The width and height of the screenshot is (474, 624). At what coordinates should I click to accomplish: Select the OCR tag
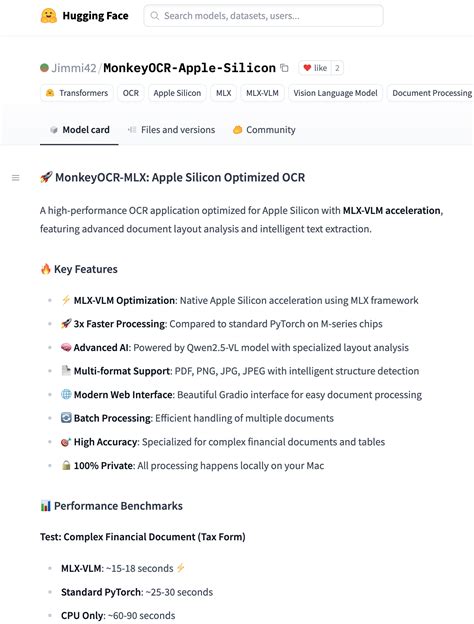tap(131, 93)
